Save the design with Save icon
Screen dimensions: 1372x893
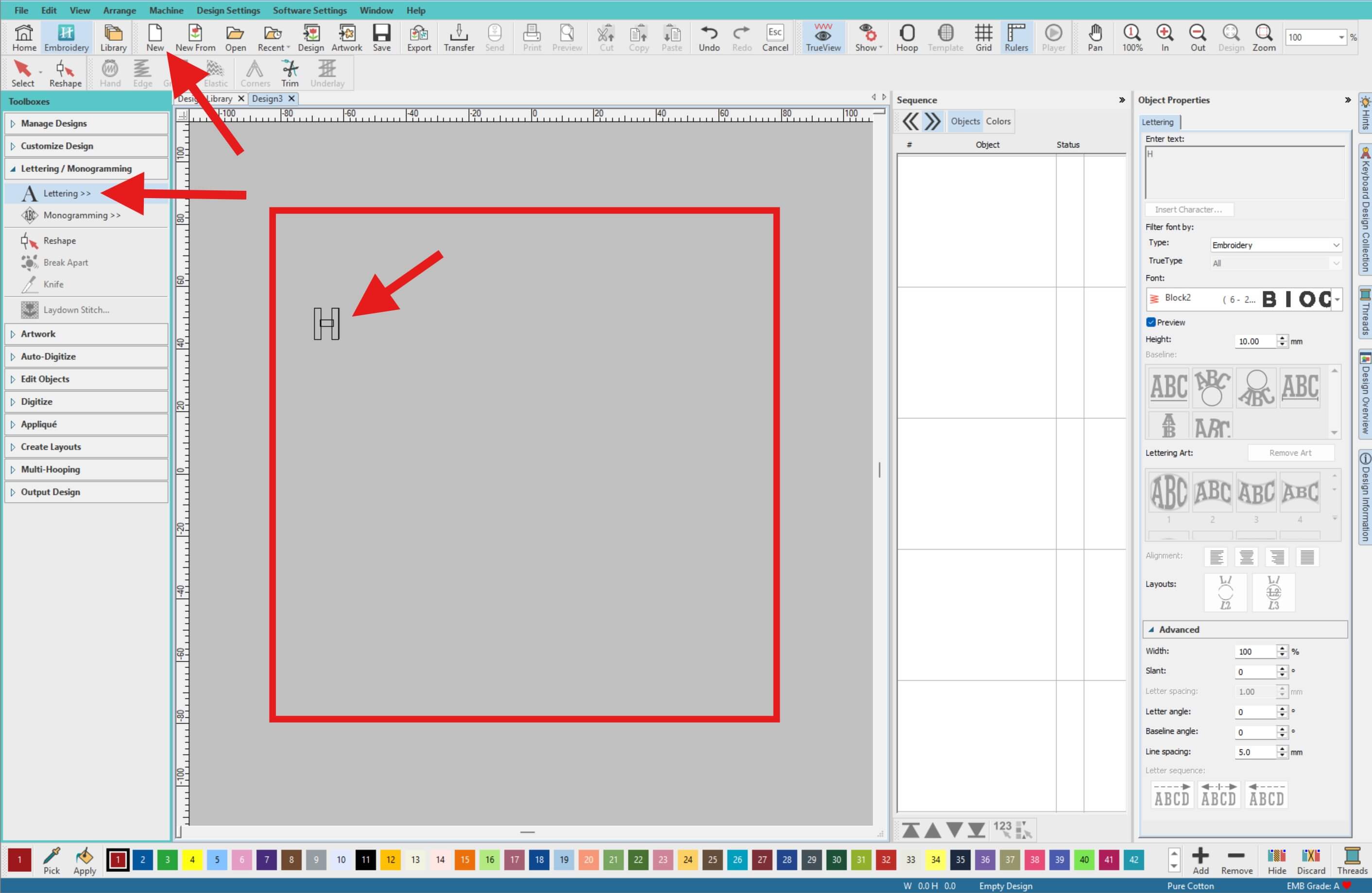[381, 37]
